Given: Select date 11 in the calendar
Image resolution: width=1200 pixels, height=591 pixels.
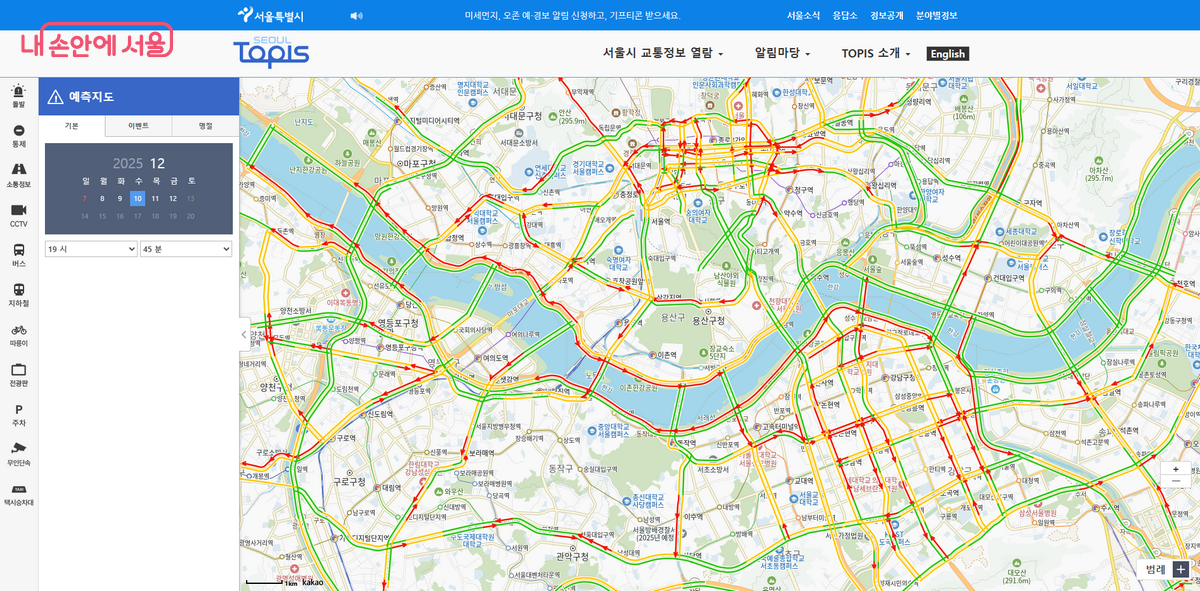Looking at the screenshot, I should [155, 198].
